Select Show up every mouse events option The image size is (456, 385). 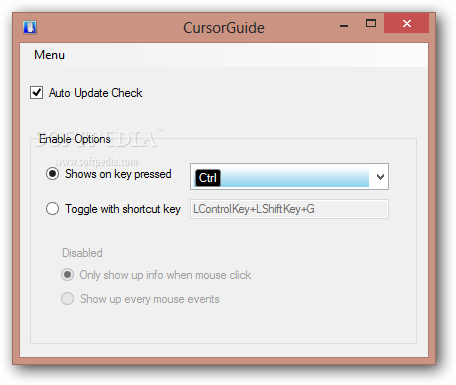tap(68, 299)
